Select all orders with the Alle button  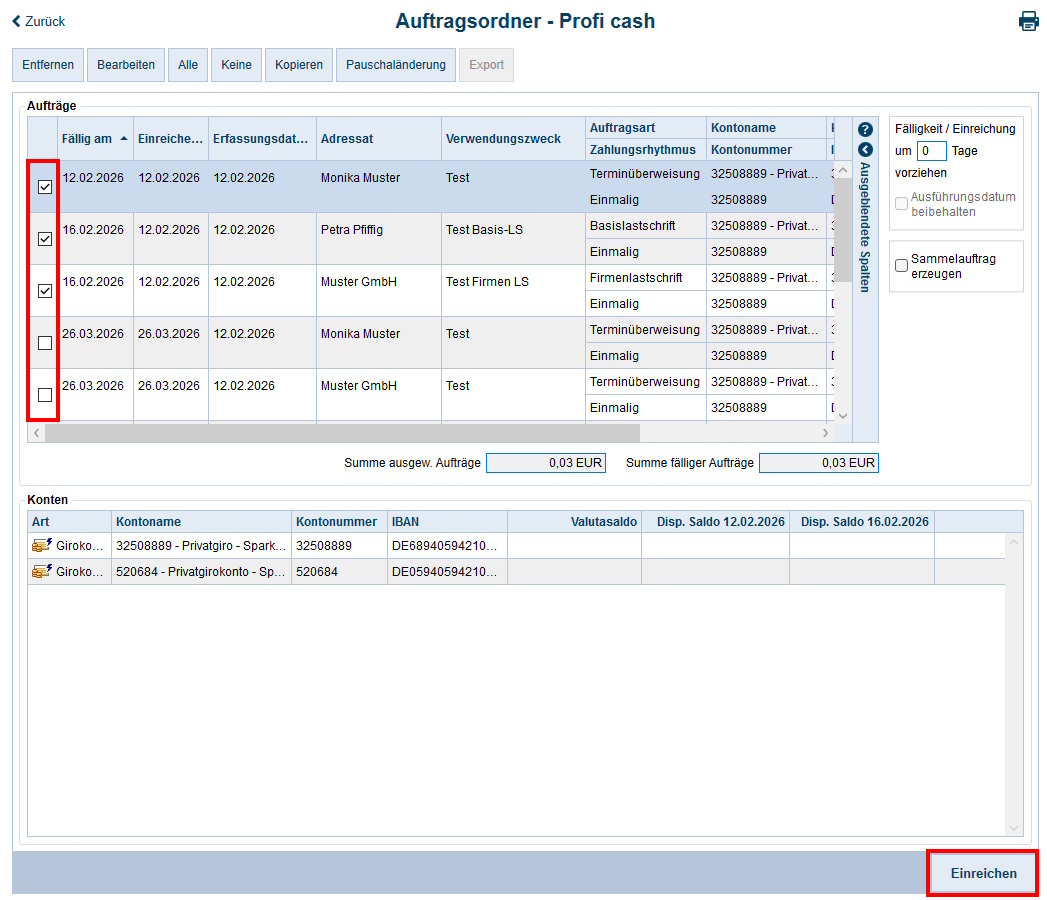pyautogui.click(x=187, y=64)
